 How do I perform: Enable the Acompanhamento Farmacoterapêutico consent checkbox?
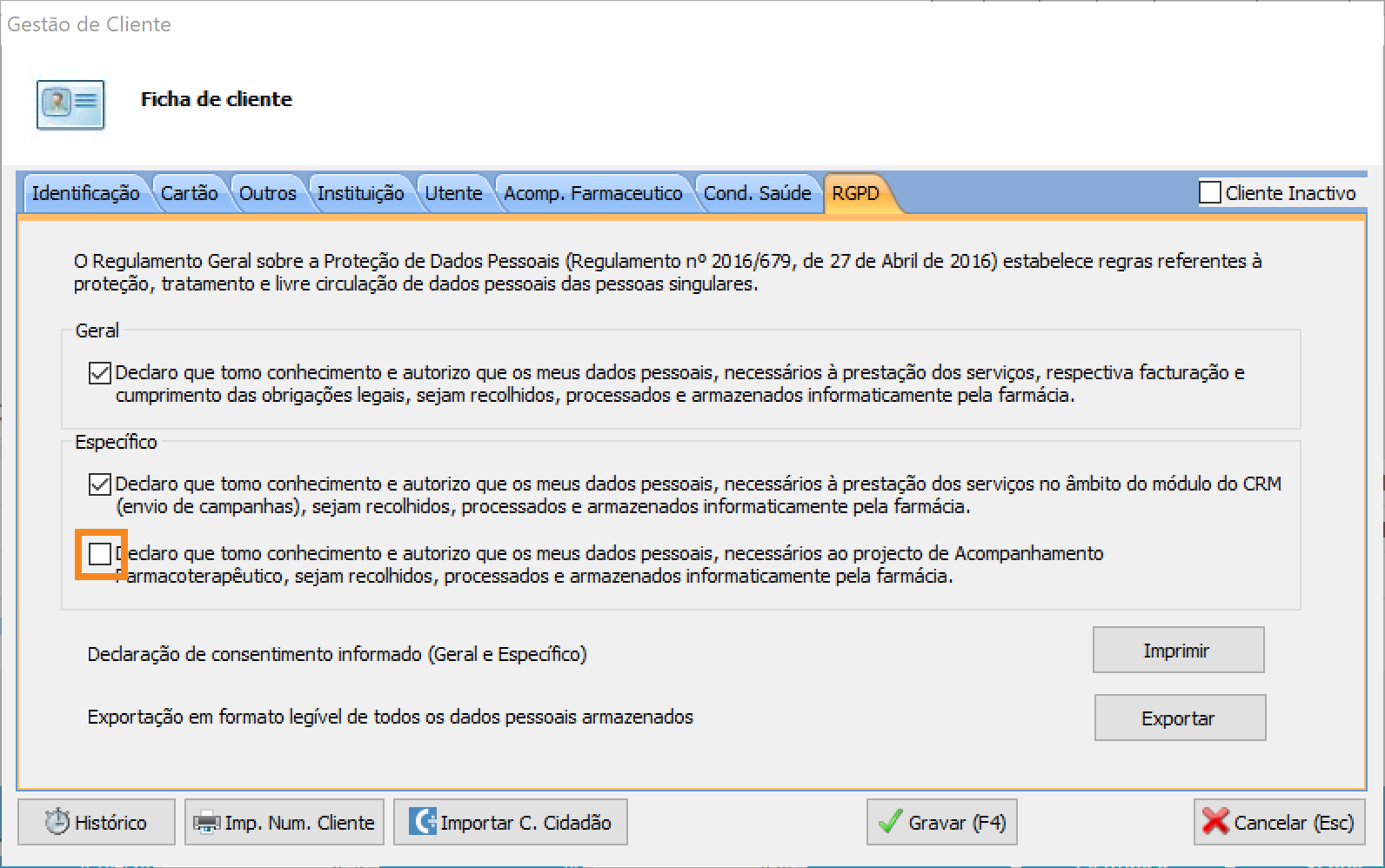[x=100, y=554]
